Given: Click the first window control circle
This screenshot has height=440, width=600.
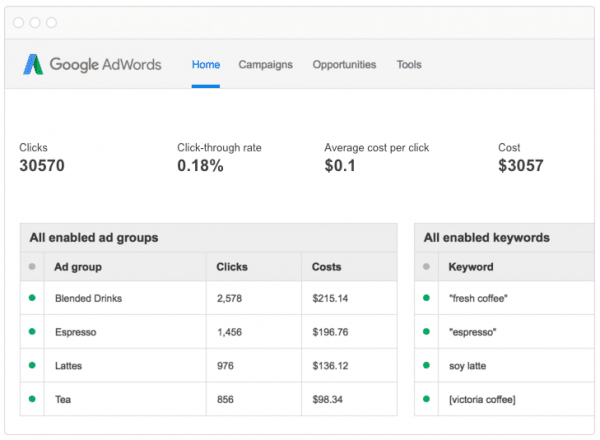Looking at the screenshot, I should click(18, 23).
